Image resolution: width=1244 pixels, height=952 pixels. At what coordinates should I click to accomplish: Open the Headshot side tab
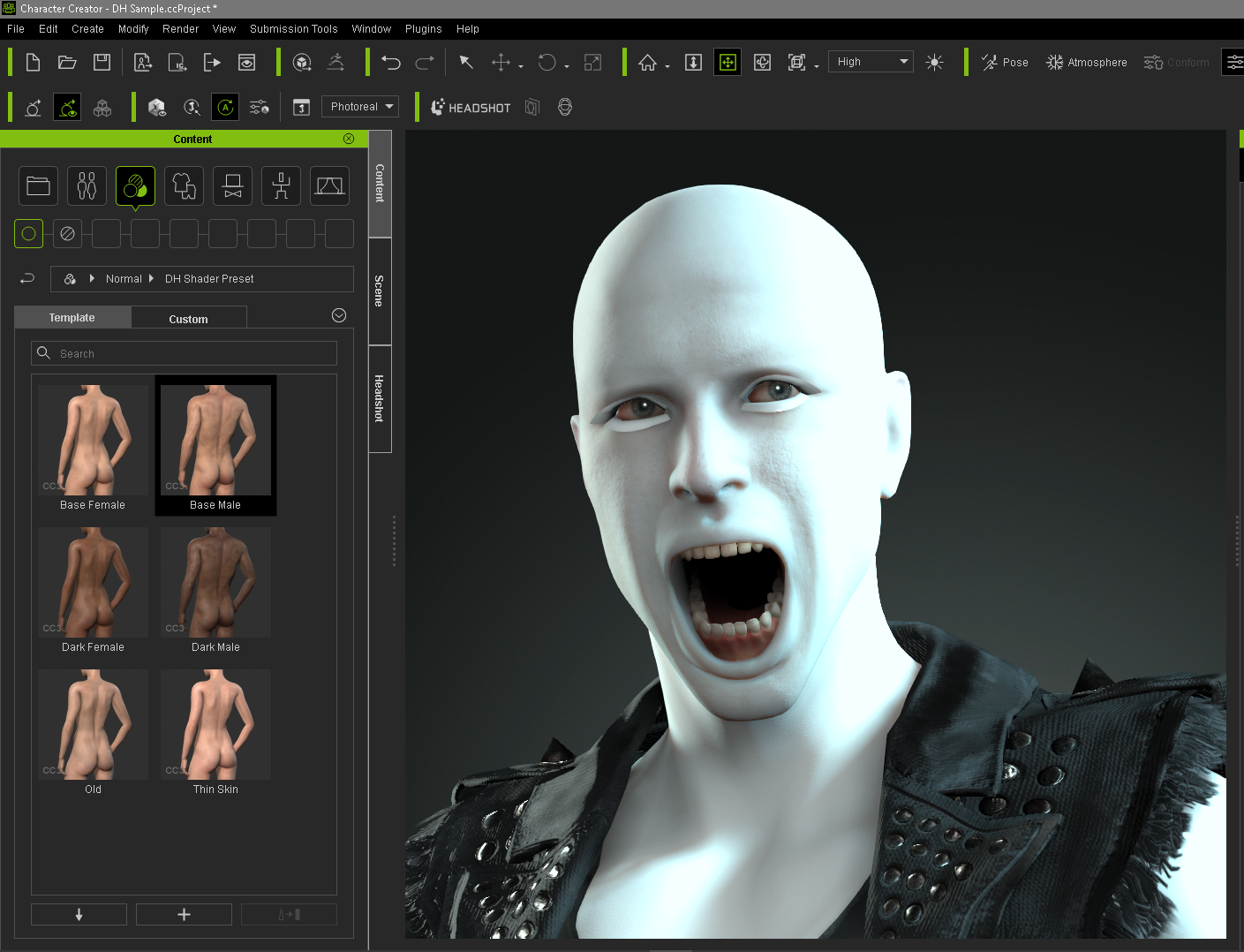(x=380, y=398)
